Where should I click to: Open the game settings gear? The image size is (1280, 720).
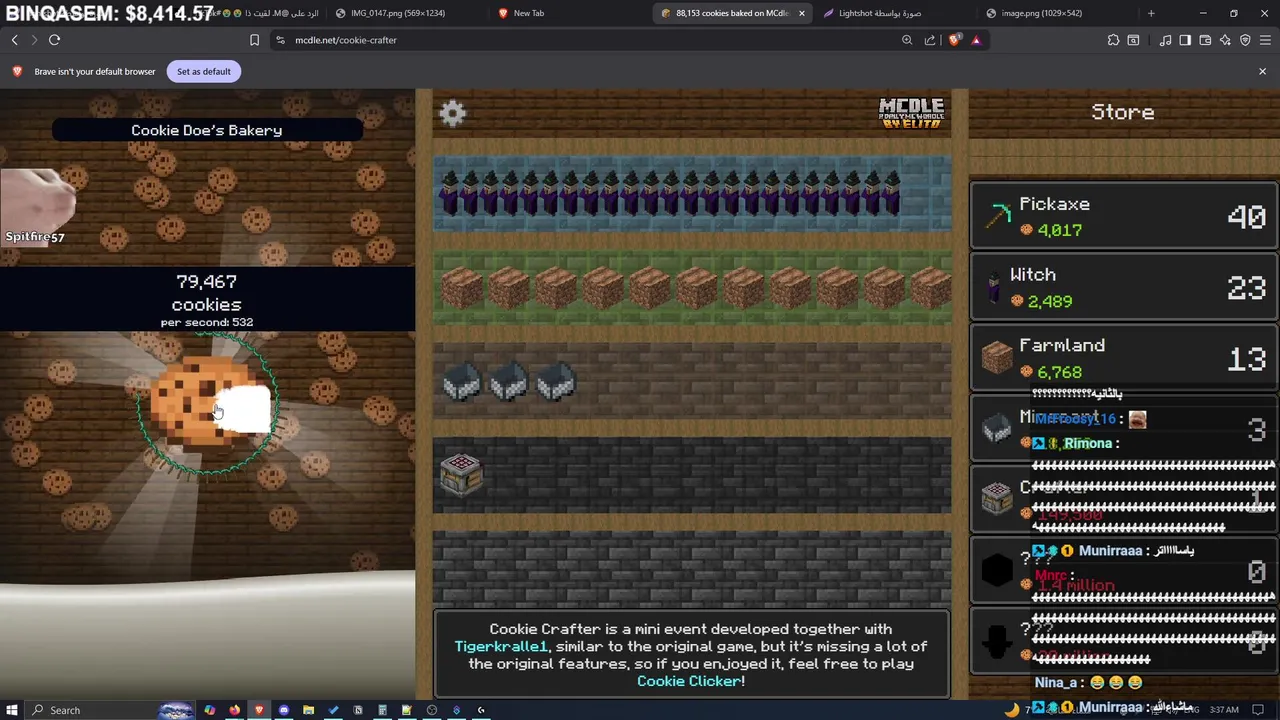[452, 113]
